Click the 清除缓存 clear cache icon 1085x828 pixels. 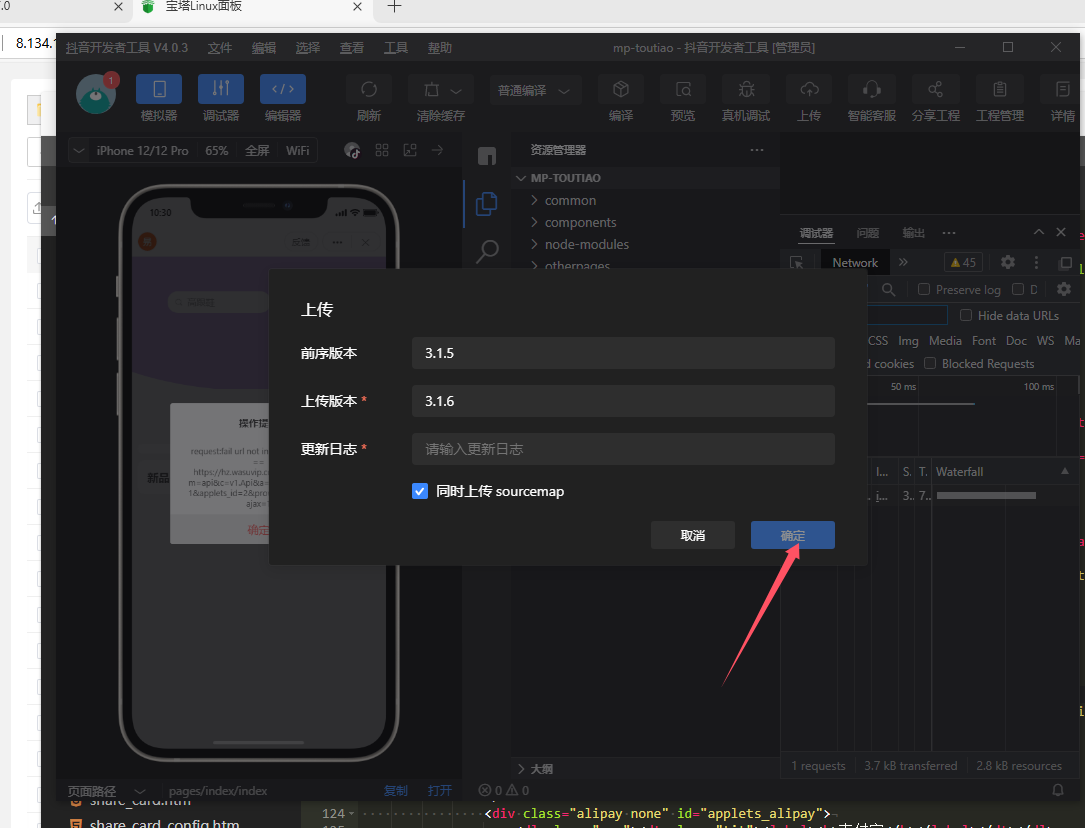(431, 89)
